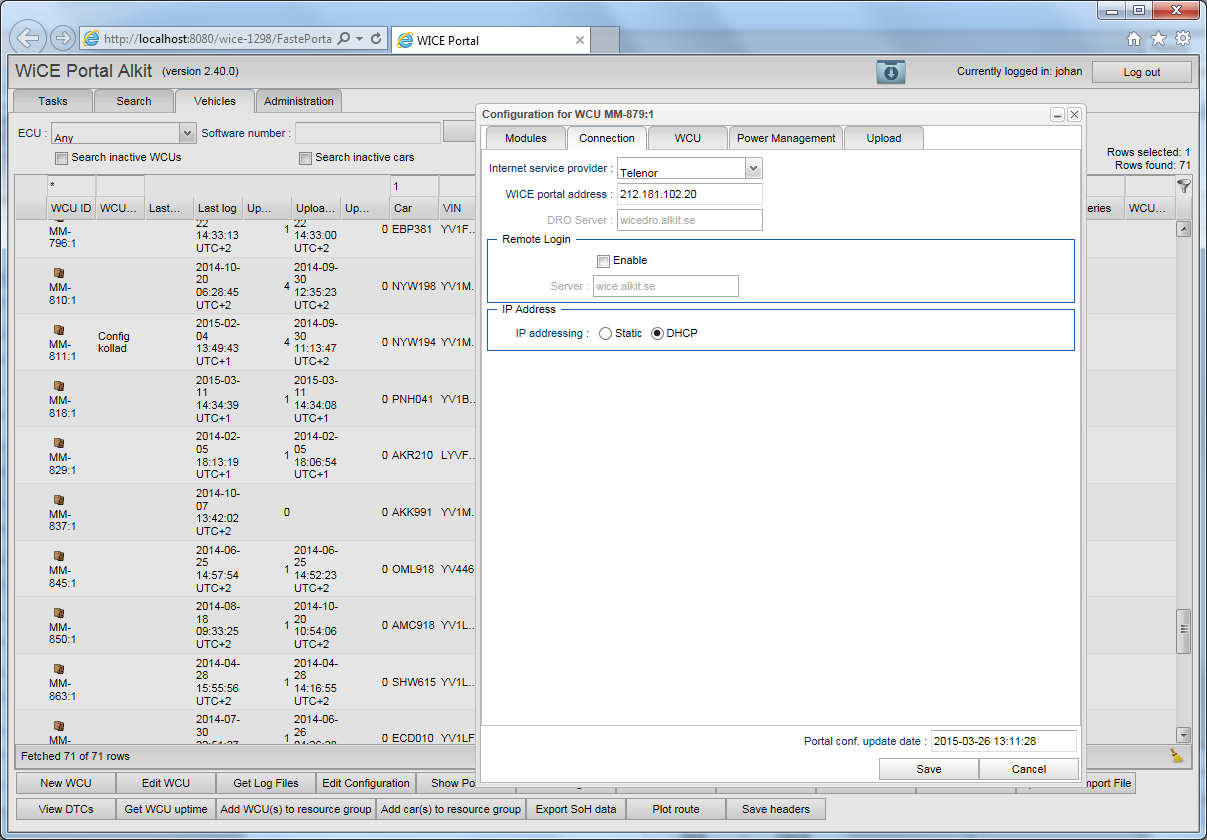Select the Static IP addressing option

pyautogui.click(x=606, y=334)
